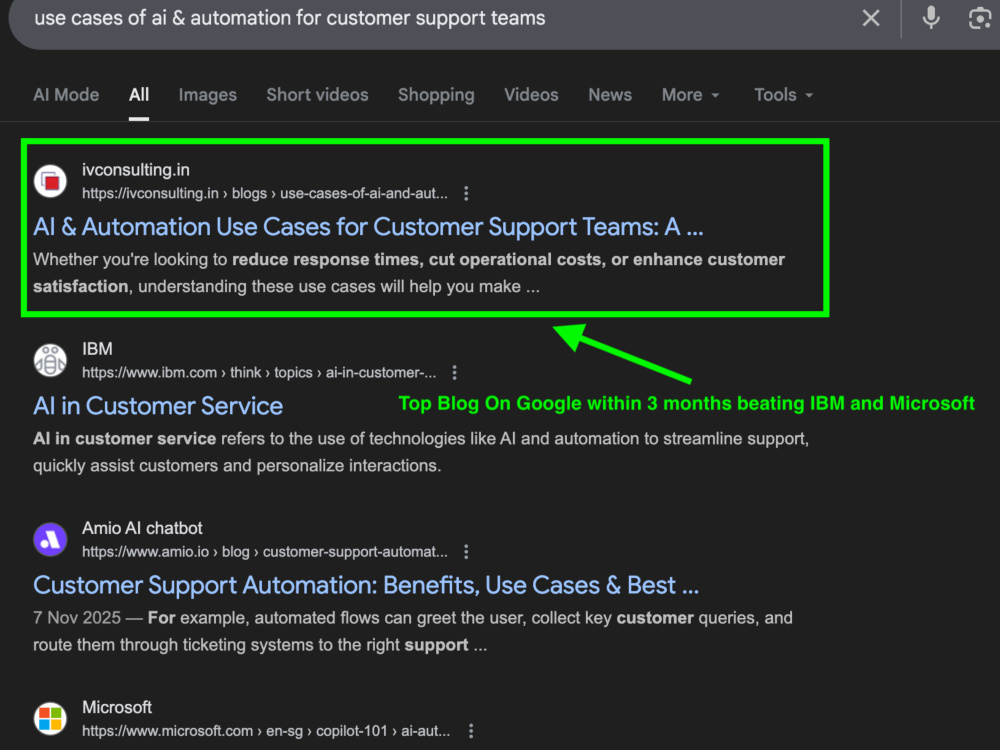The width and height of the screenshot is (1000, 750).
Task: Open three-dot menu for Amio result
Action: [466, 552]
